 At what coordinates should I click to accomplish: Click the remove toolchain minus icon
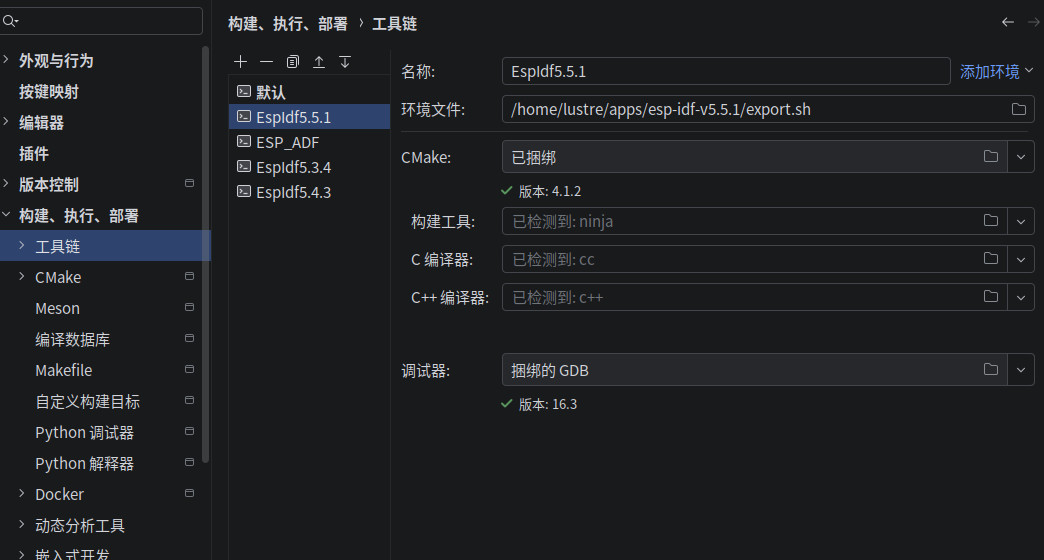point(266,62)
